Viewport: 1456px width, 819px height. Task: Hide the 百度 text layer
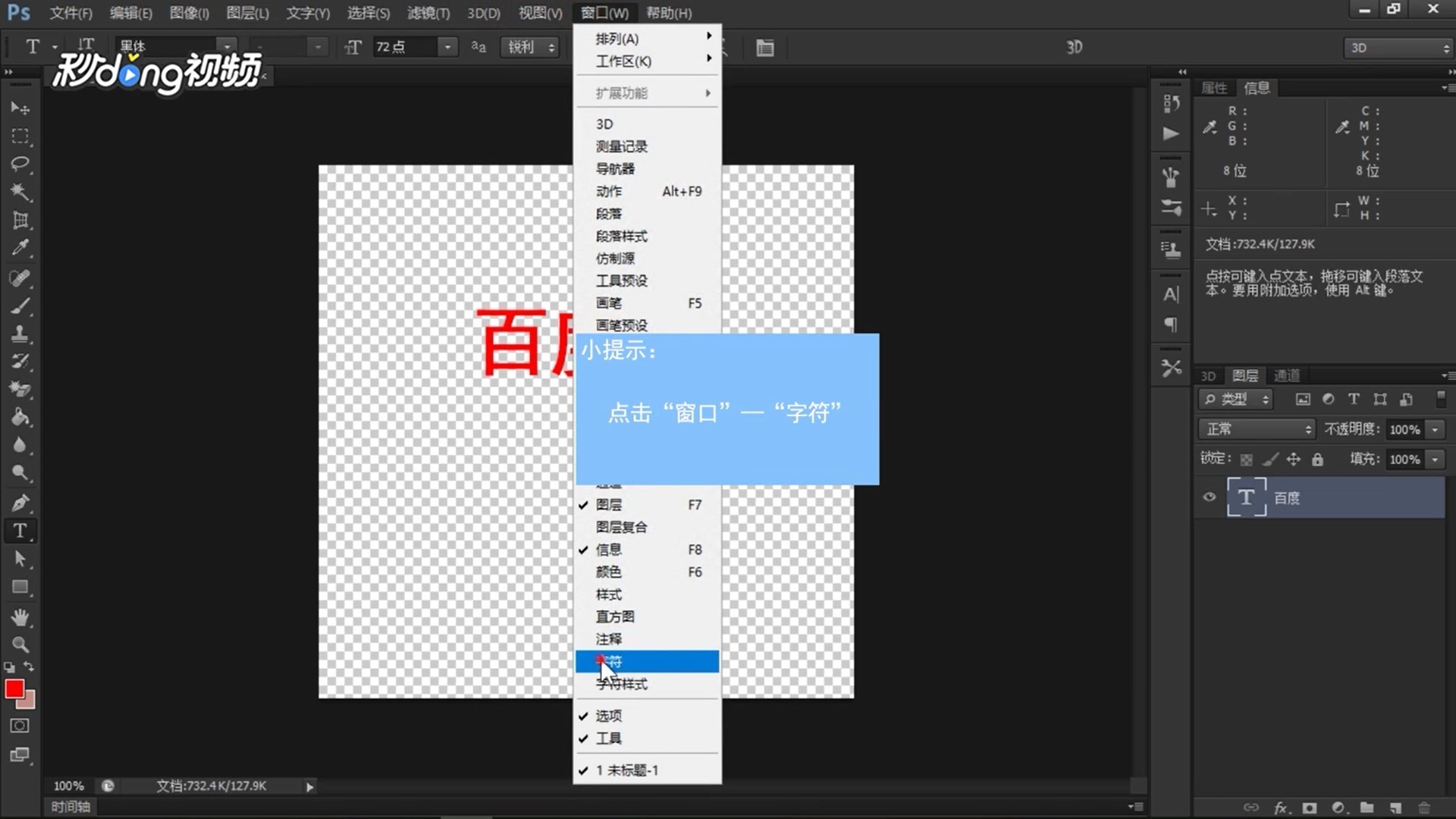1210,497
